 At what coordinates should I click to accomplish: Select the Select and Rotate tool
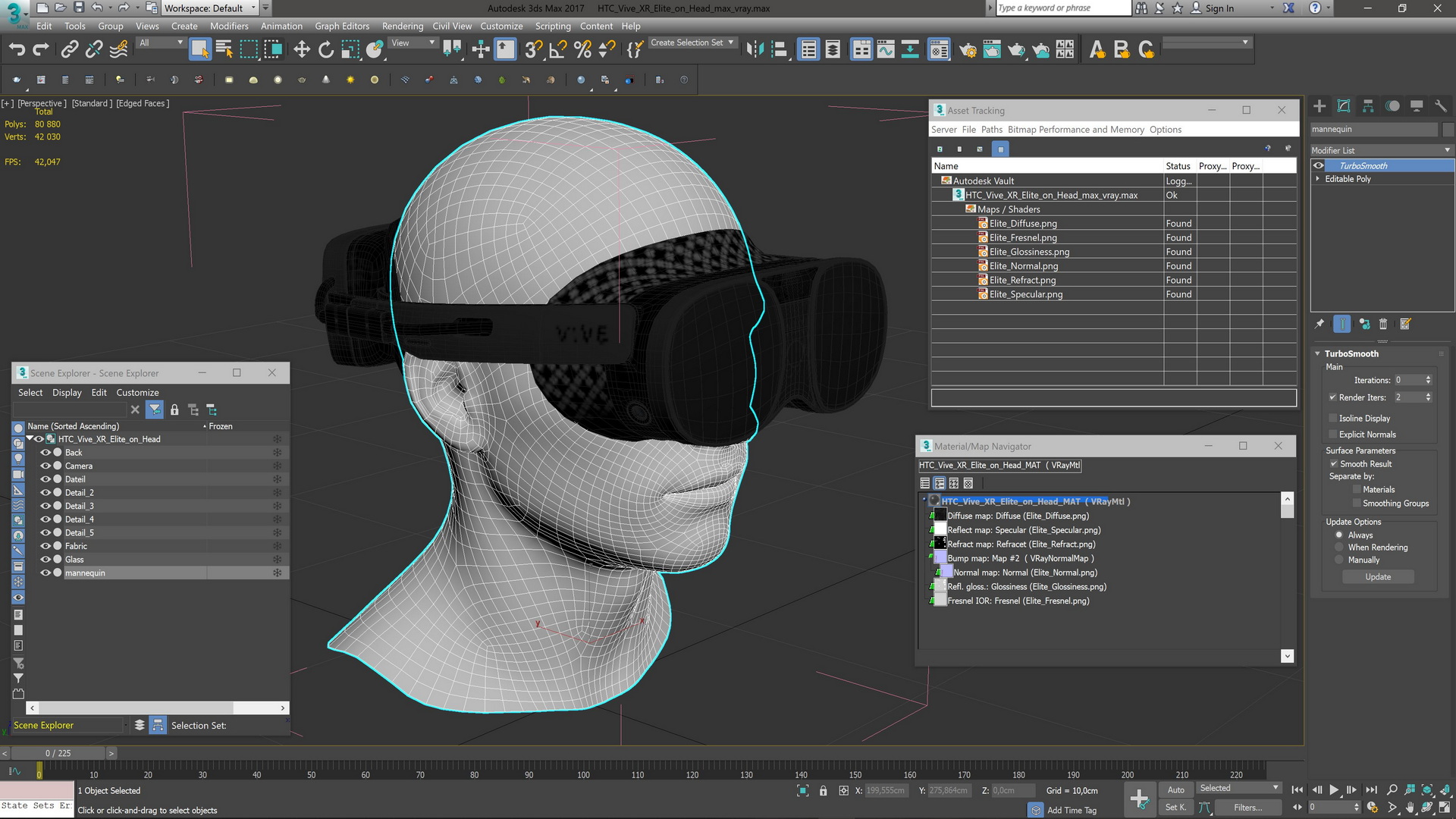point(326,49)
